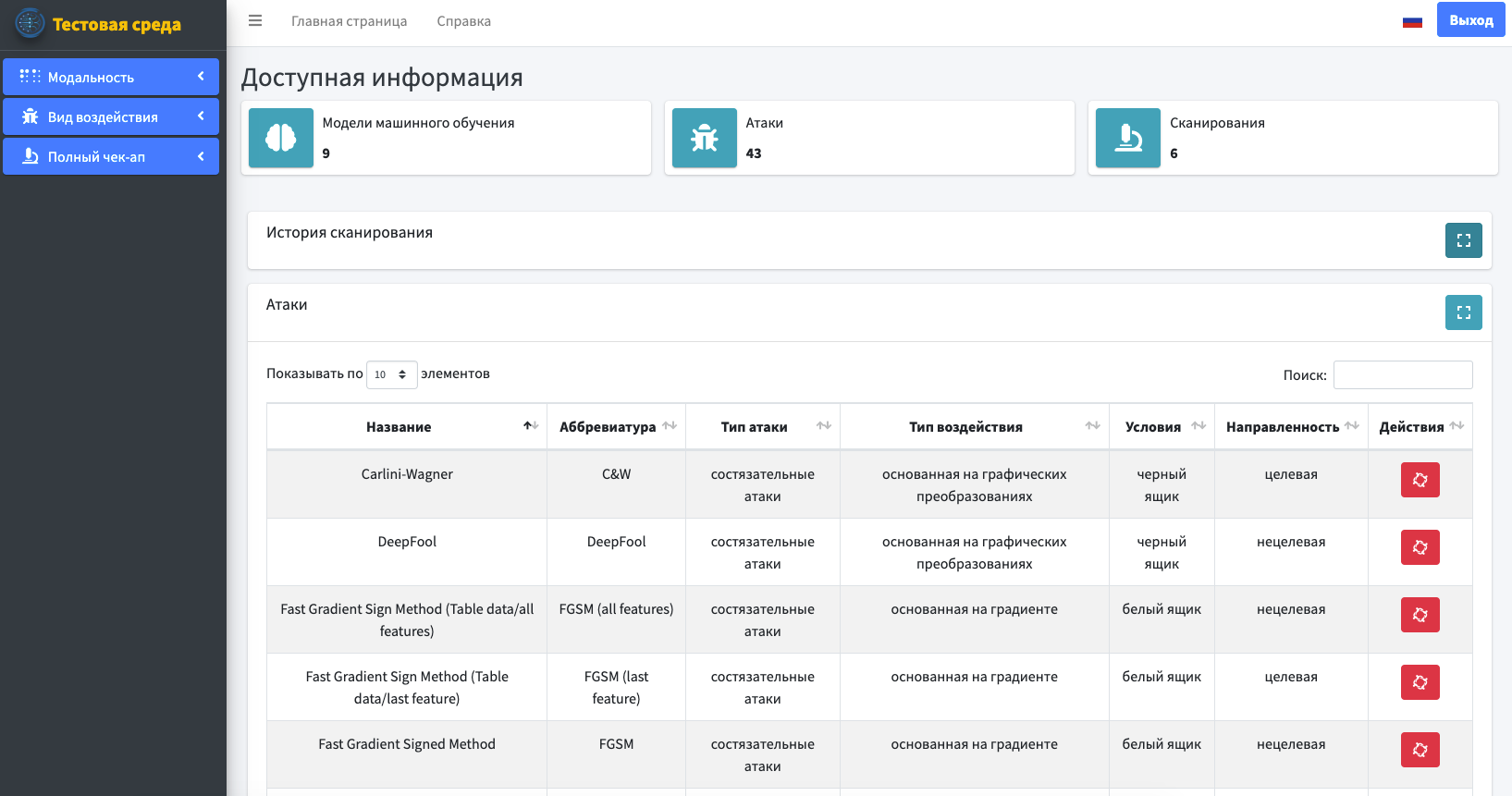This screenshot has height=796, width=1512.
Task: Focus the Поиск search field
Action: [1403, 374]
